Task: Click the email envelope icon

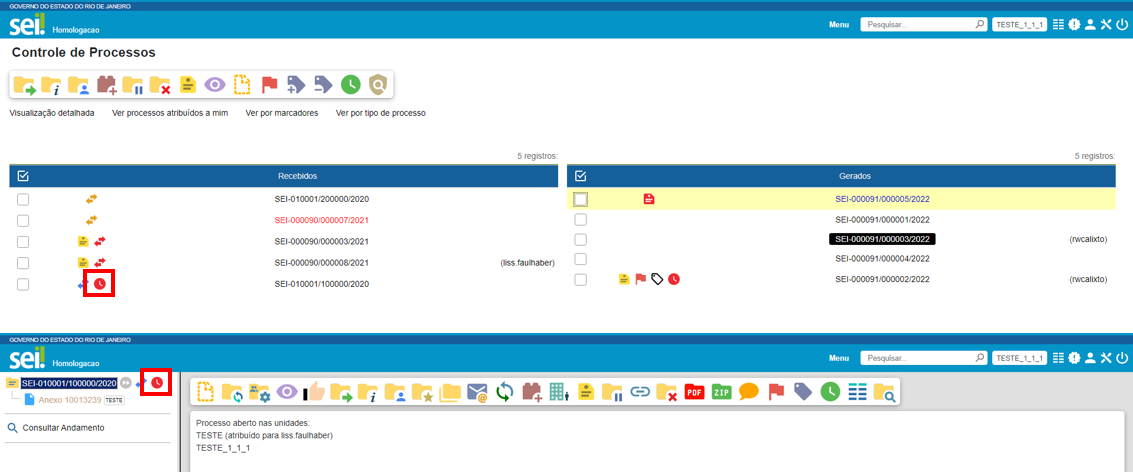Action: pos(477,392)
